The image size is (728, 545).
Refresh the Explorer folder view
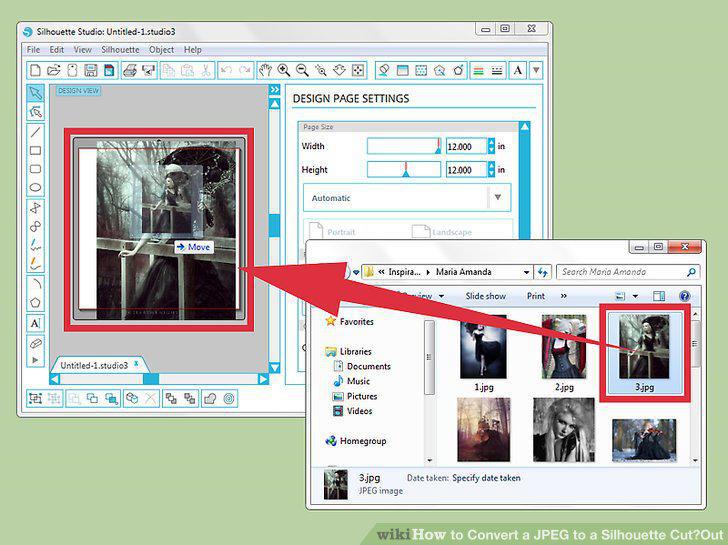[542, 272]
